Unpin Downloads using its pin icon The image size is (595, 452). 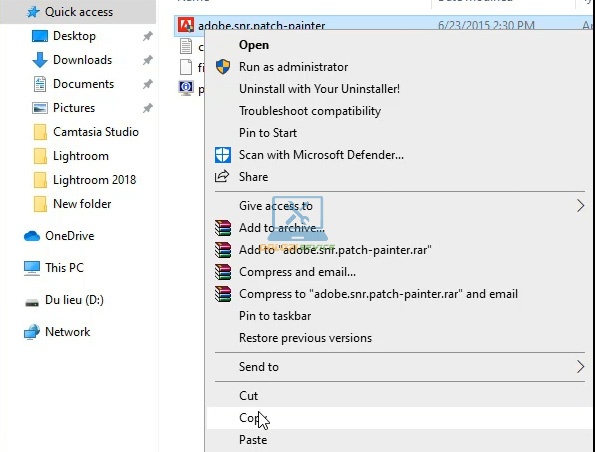(147, 60)
